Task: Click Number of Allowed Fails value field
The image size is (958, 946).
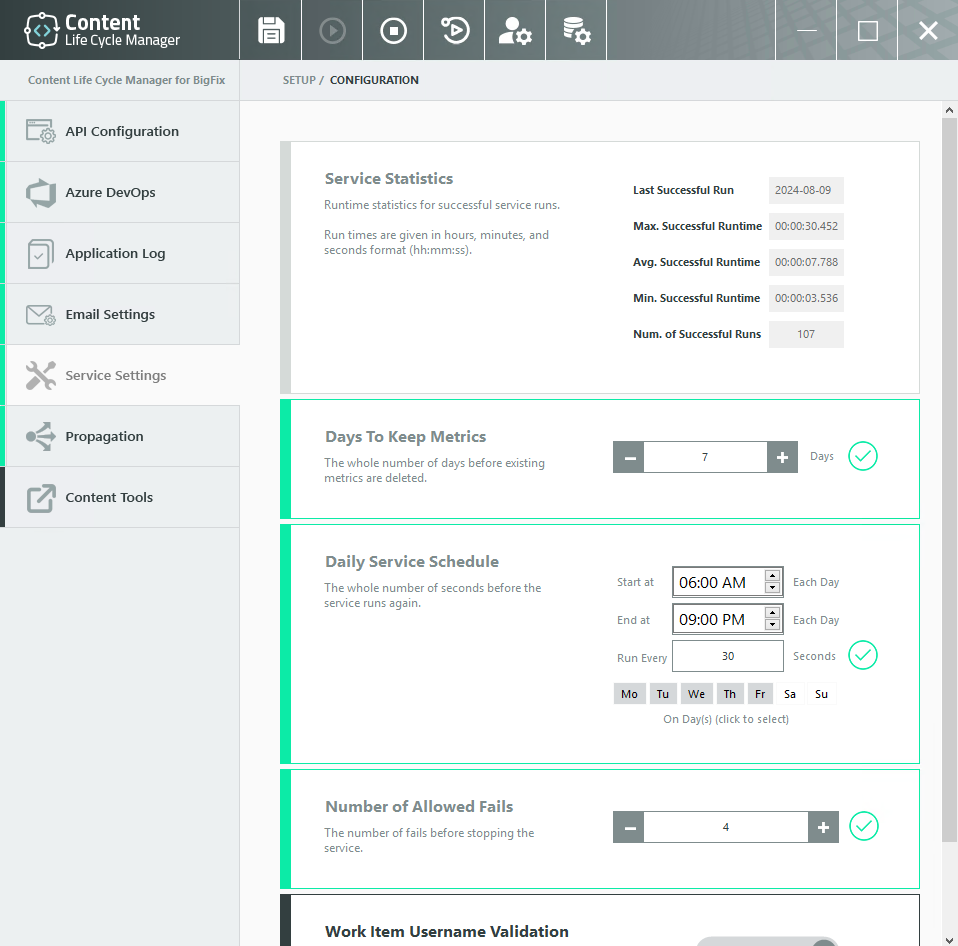Action: pyautogui.click(x=726, y=827)
